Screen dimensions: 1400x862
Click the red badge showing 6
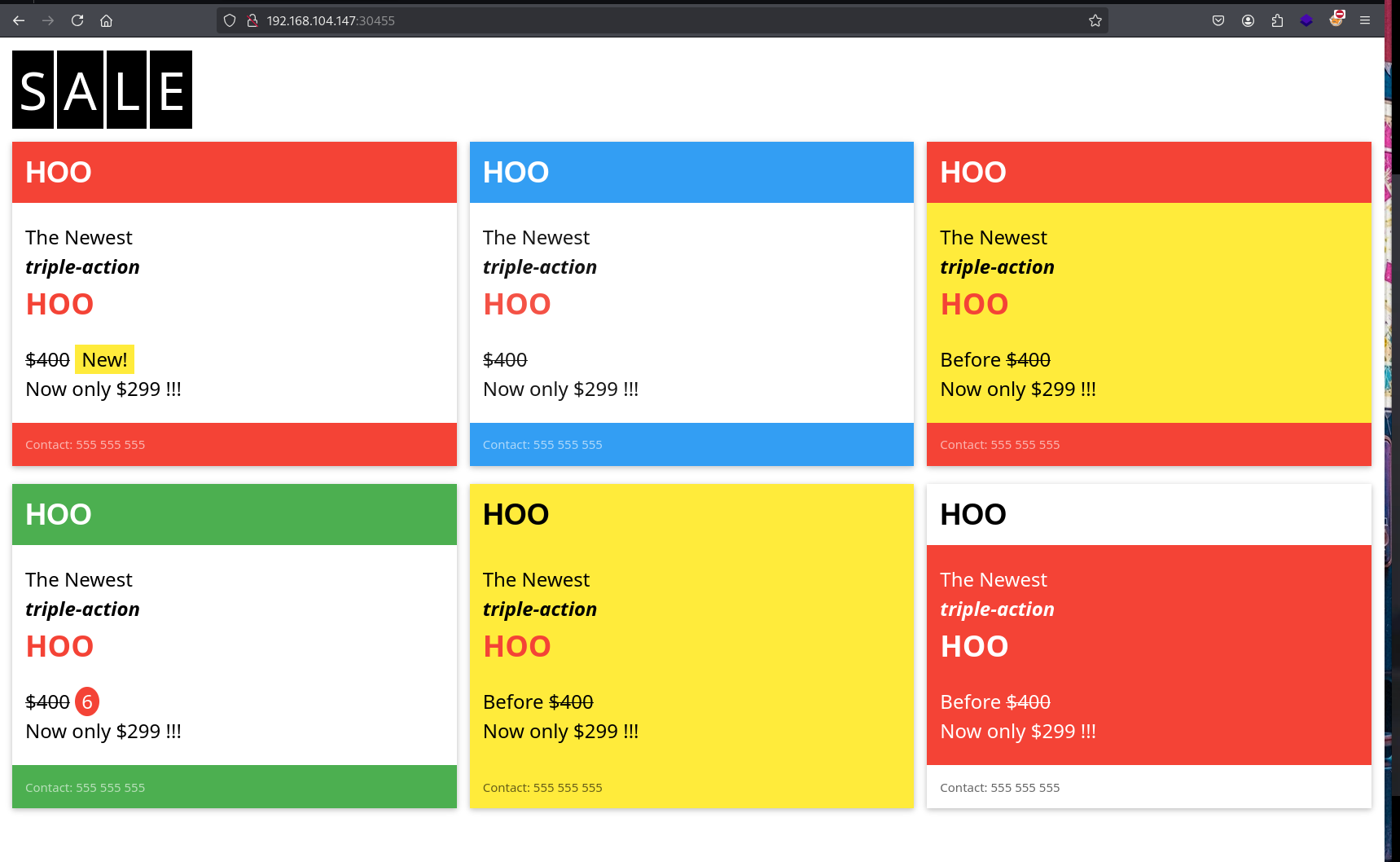point(87,701)
